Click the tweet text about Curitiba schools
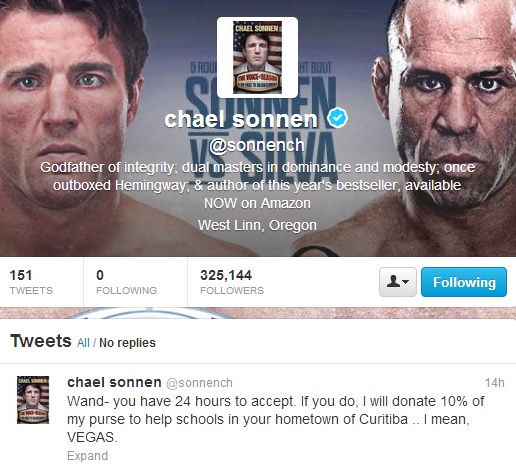 click(x=275, y=419)
